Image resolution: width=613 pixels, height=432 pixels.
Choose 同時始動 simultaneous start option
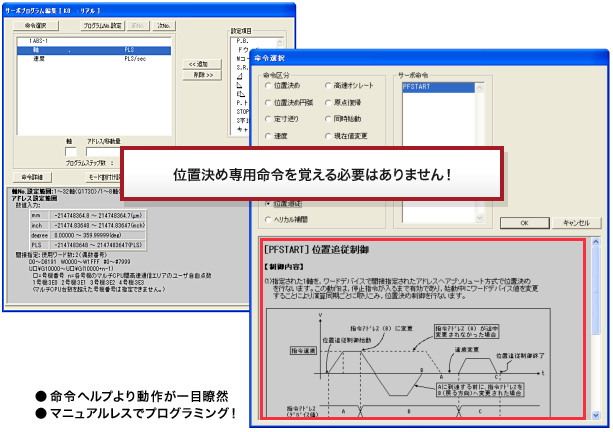[x=330, y=118]
